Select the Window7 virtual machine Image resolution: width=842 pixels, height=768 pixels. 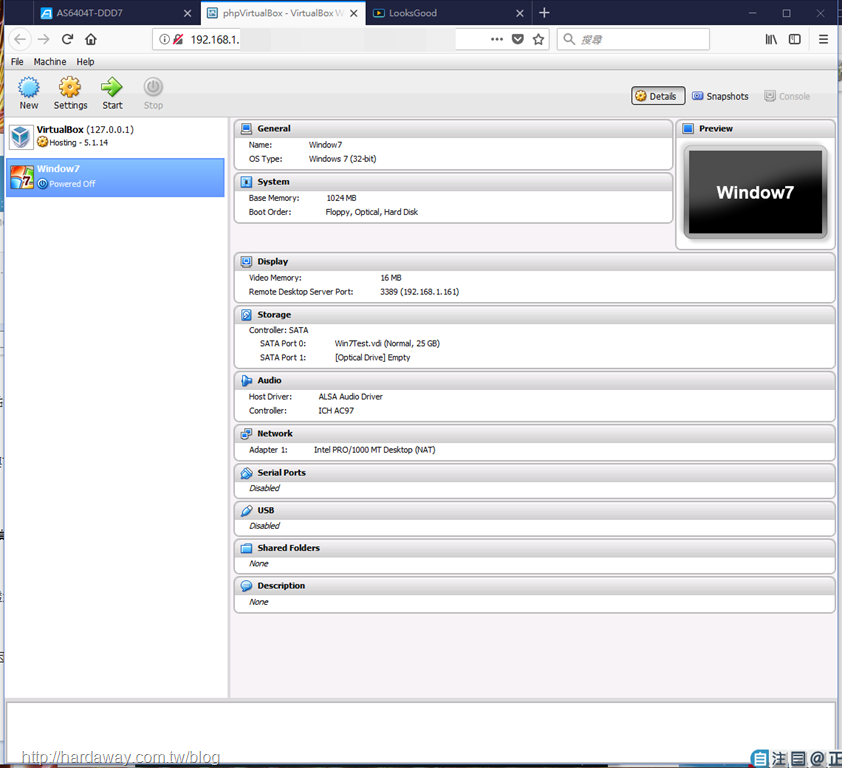tap(115, 177)
